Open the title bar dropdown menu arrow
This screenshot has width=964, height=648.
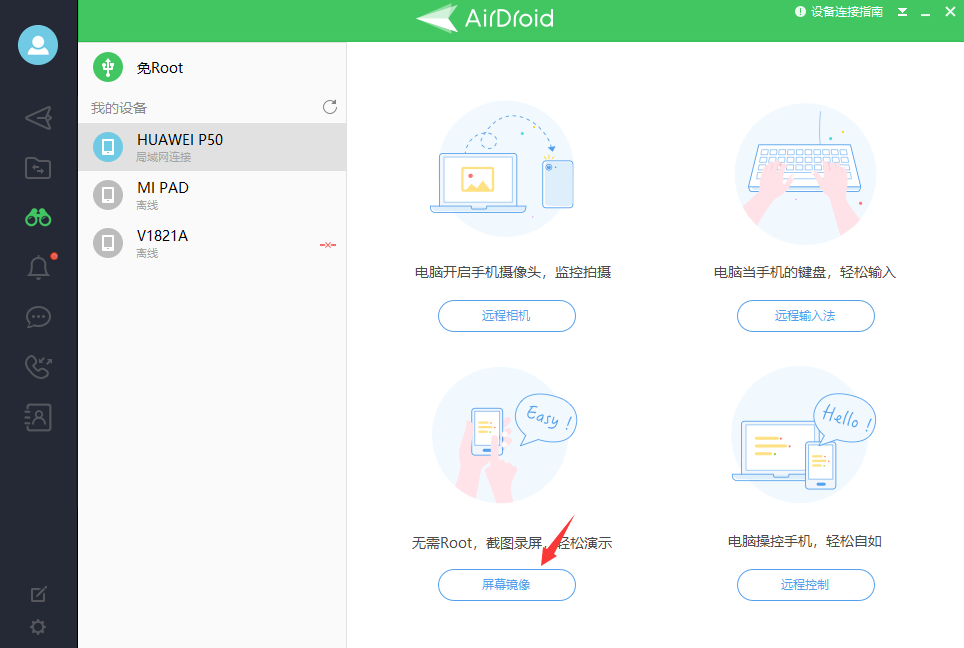point(902,12)
